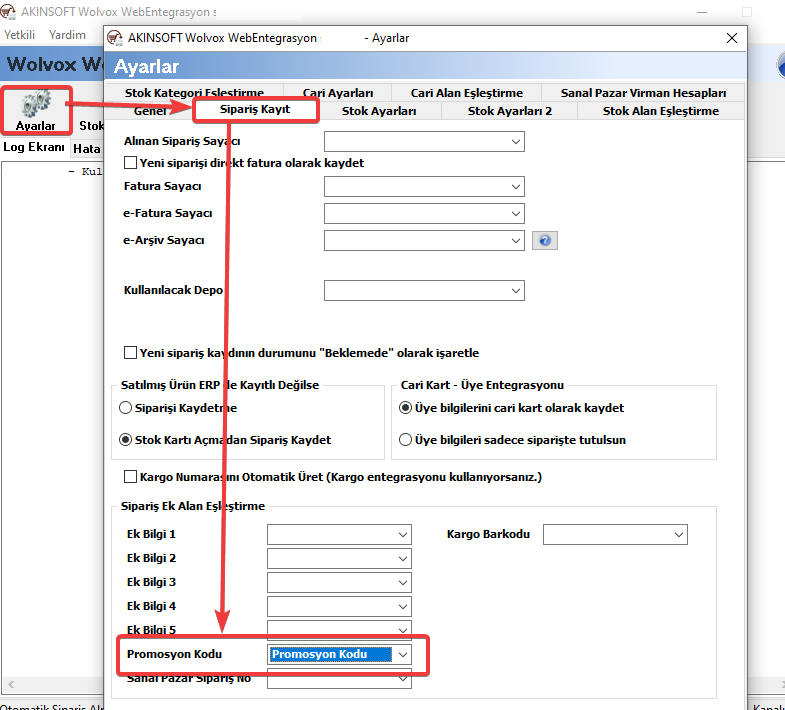Tick 'Yeni siparişi direkt fatura olarak kaydet' checkbox
The image size is (785, 710).
(x=130, y=163)
